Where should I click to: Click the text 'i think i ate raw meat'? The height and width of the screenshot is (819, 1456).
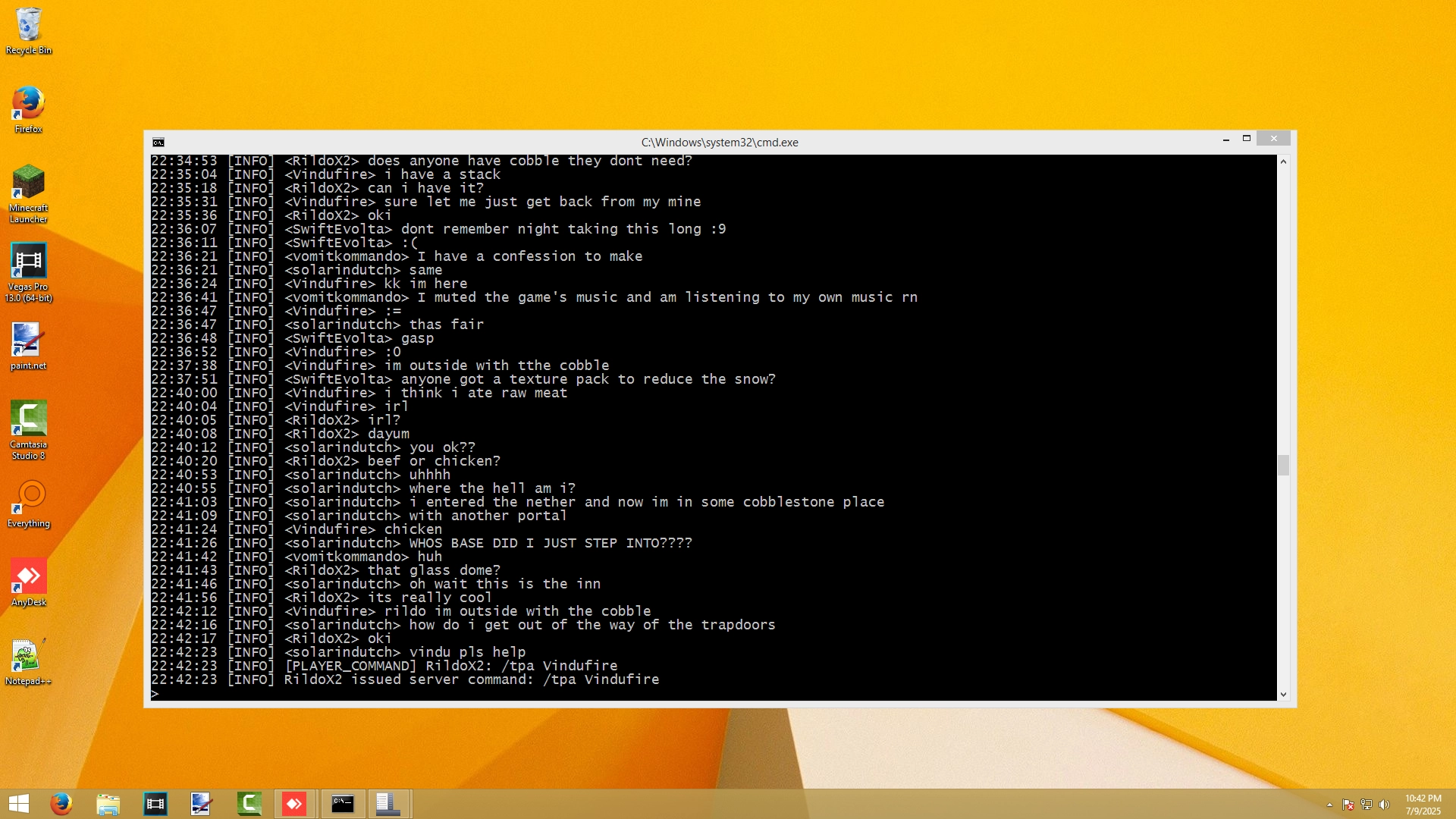(x=475, y=393)
